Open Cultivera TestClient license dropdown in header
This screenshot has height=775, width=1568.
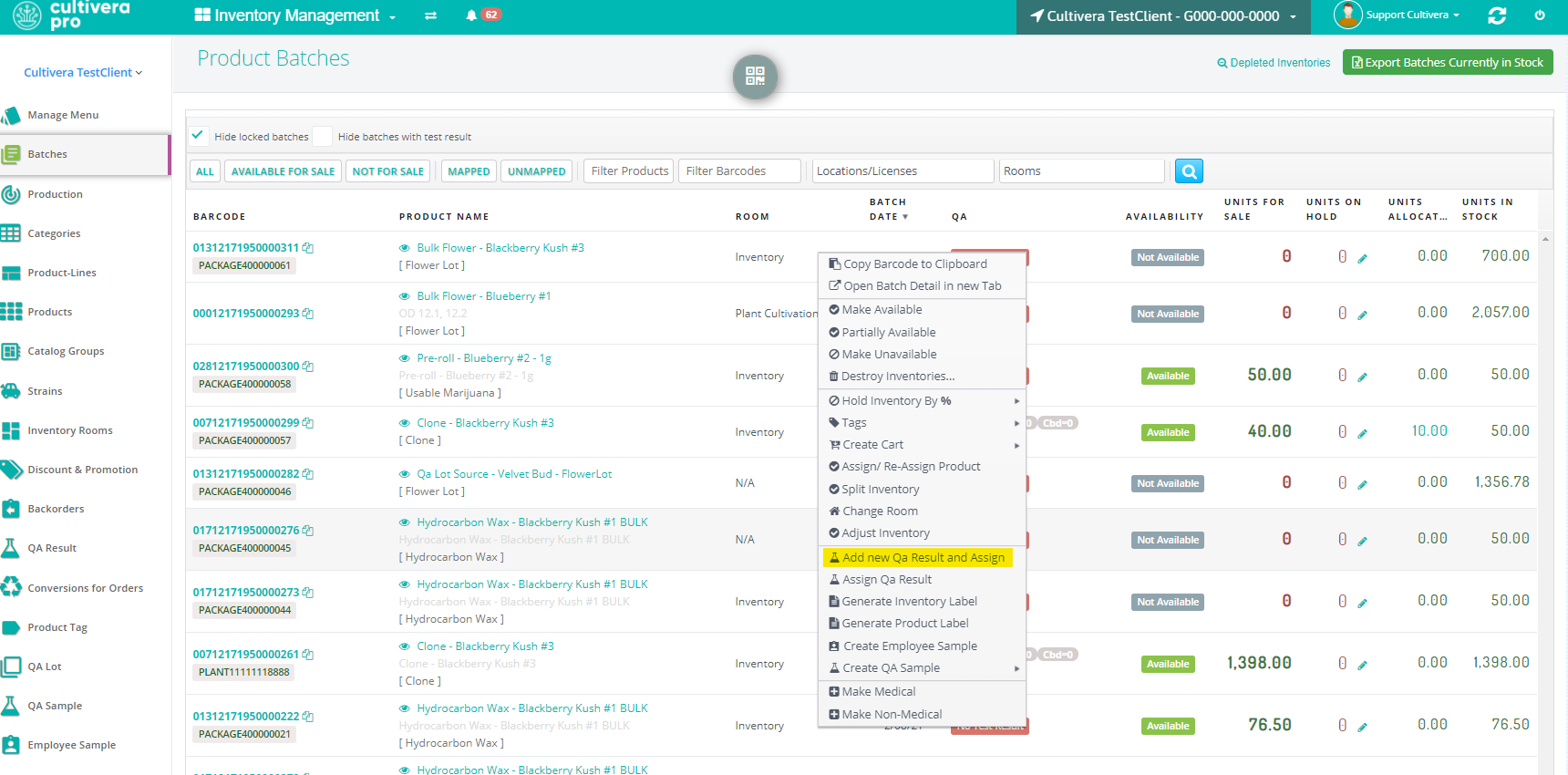1163,15
